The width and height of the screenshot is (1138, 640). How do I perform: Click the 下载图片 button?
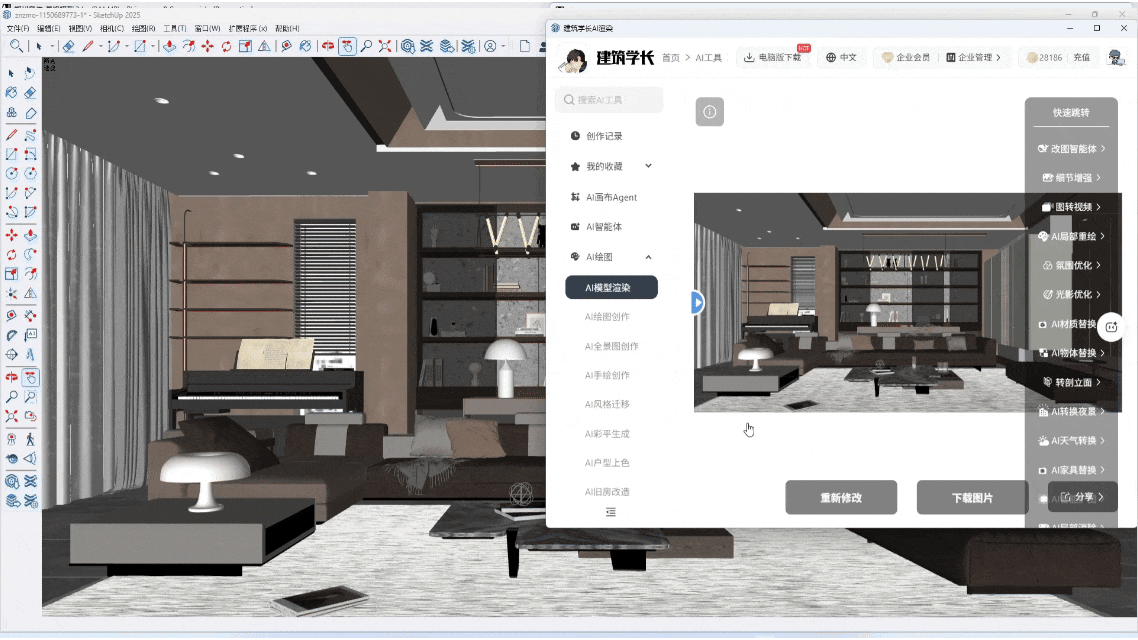click(x=973, y=498)
